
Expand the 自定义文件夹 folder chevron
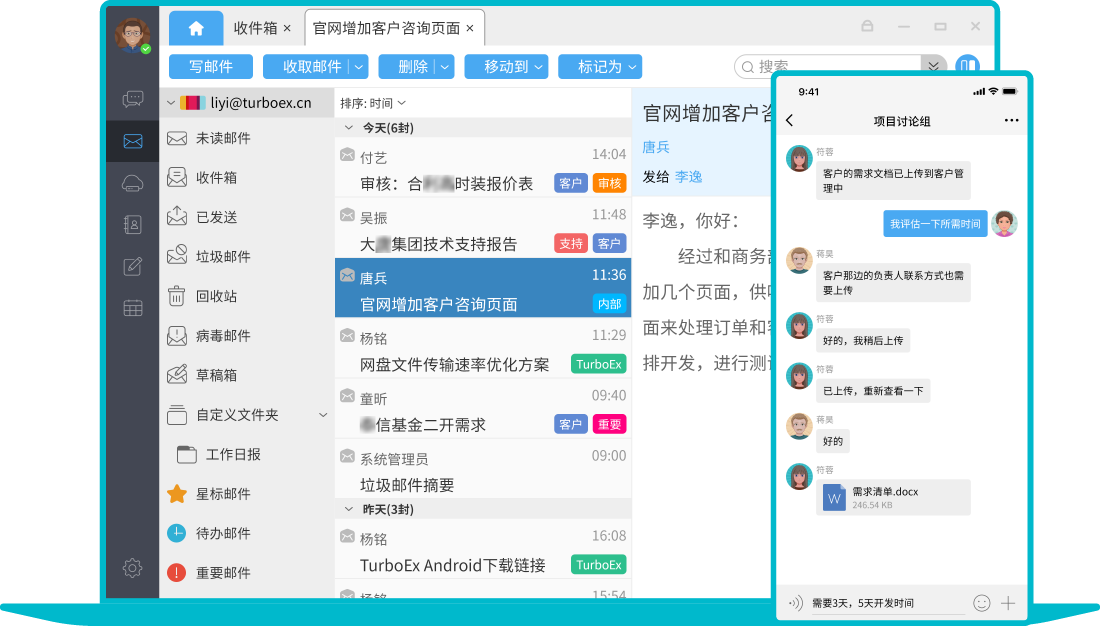click(x=323, y=415)
